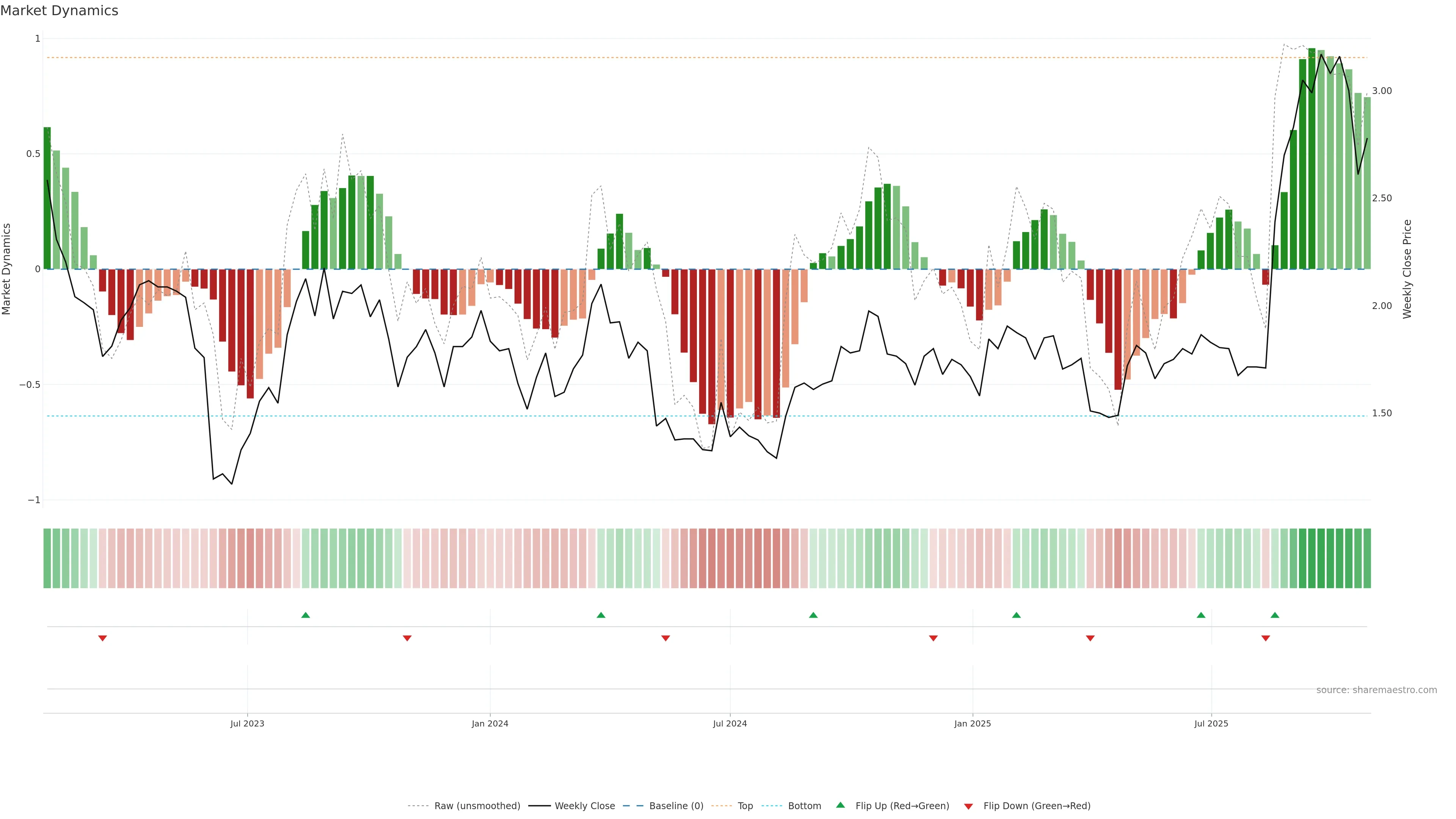The image size is (1456, 819).
Task: Toggle the Top legend entry
Action: coord(745,806)
